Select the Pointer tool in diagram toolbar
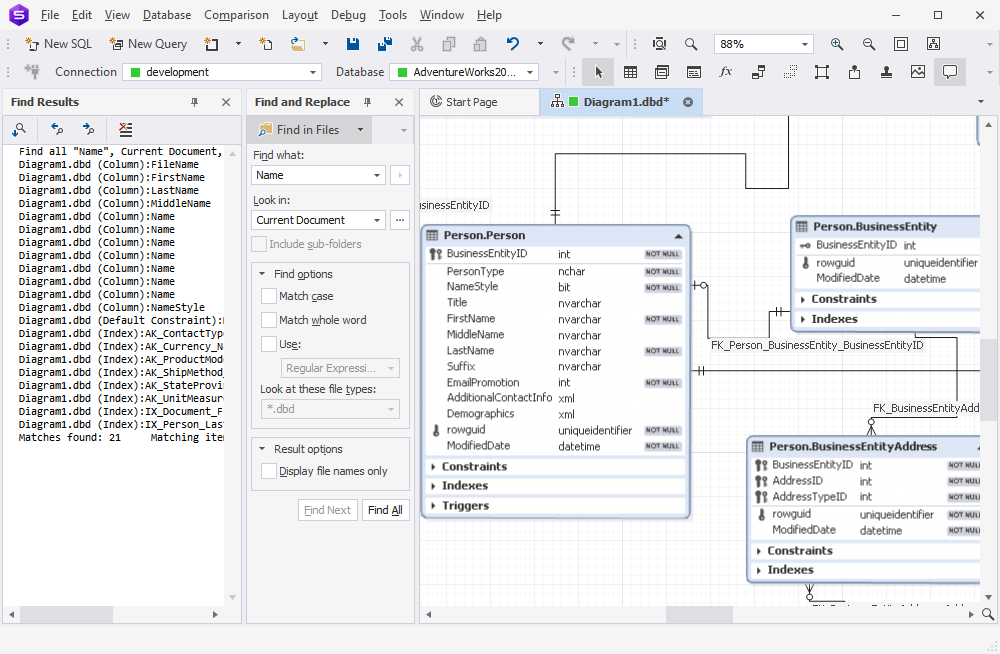This screenshot has width=1000, height=654. (x=598, y=72)
